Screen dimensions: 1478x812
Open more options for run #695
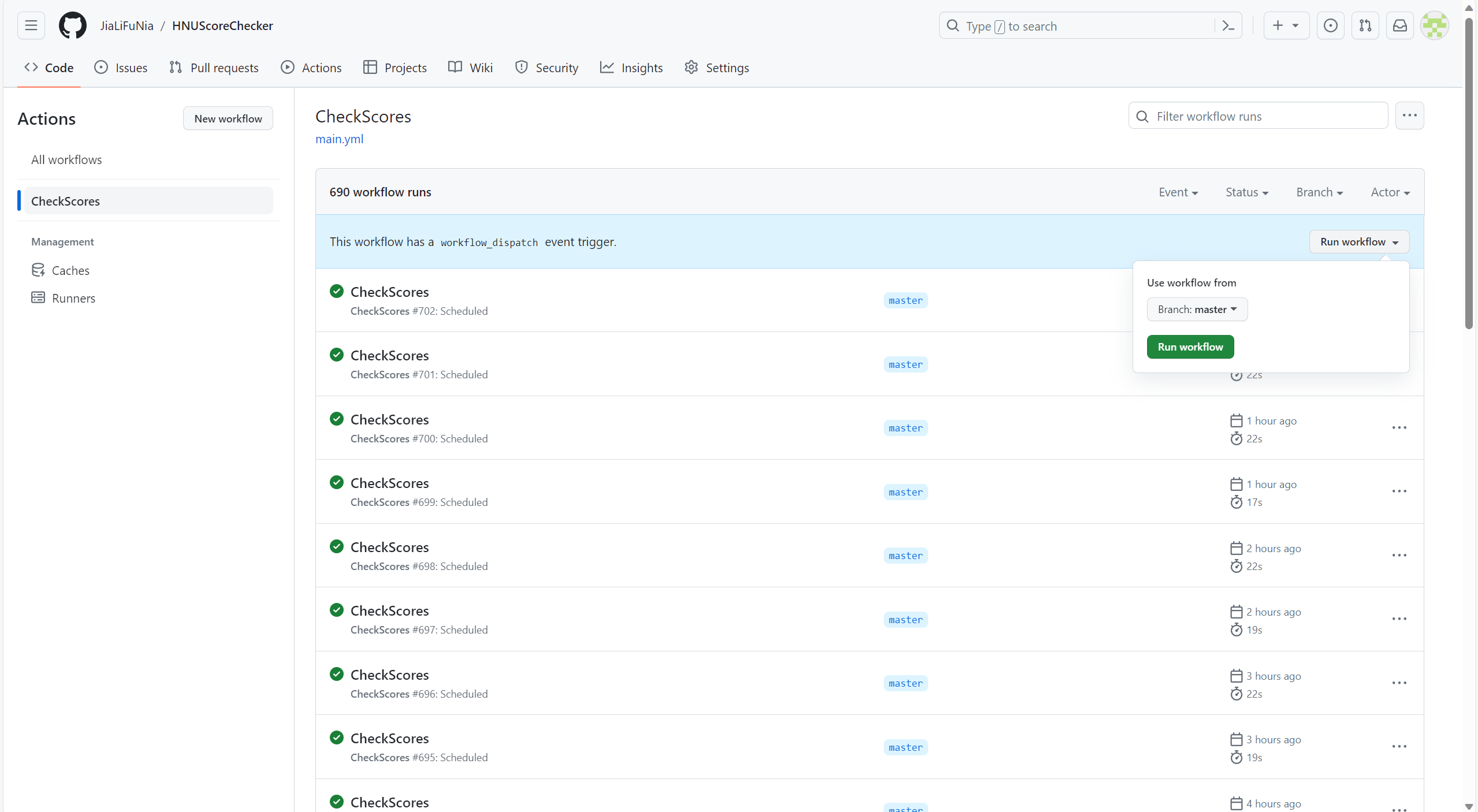point(1399,746)
